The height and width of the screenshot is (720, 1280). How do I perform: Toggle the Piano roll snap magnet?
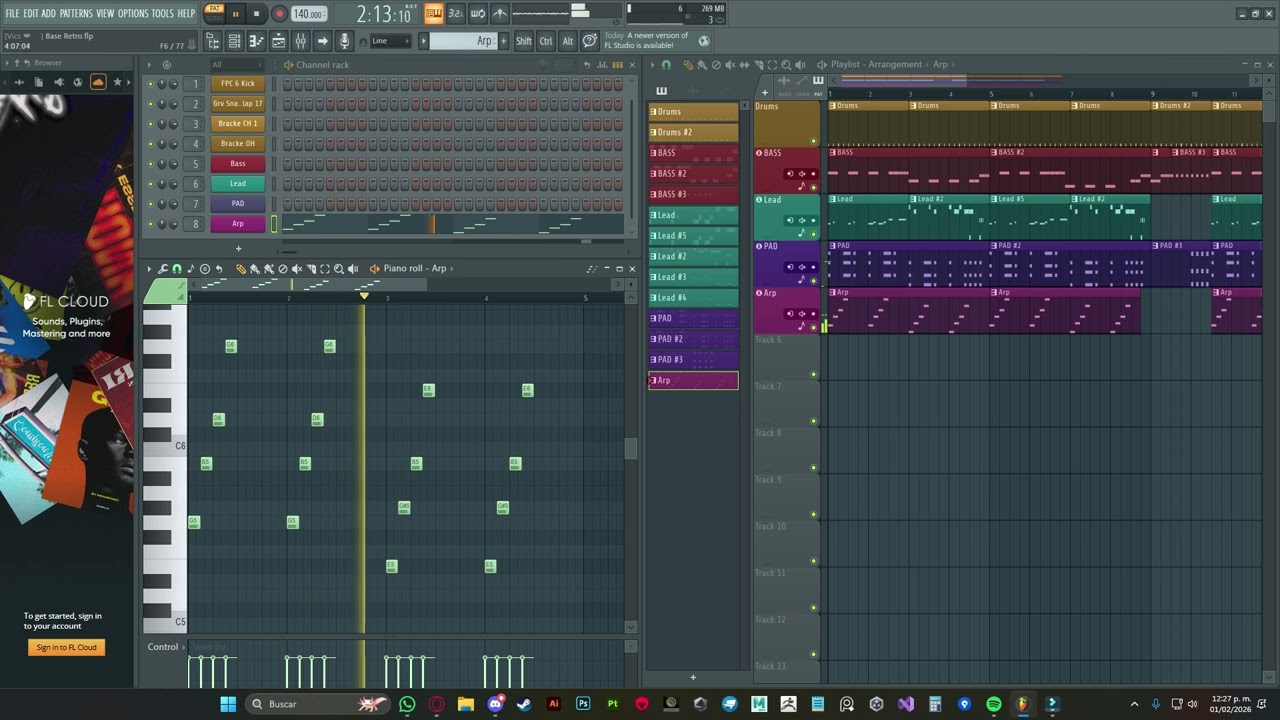(177, 269)
